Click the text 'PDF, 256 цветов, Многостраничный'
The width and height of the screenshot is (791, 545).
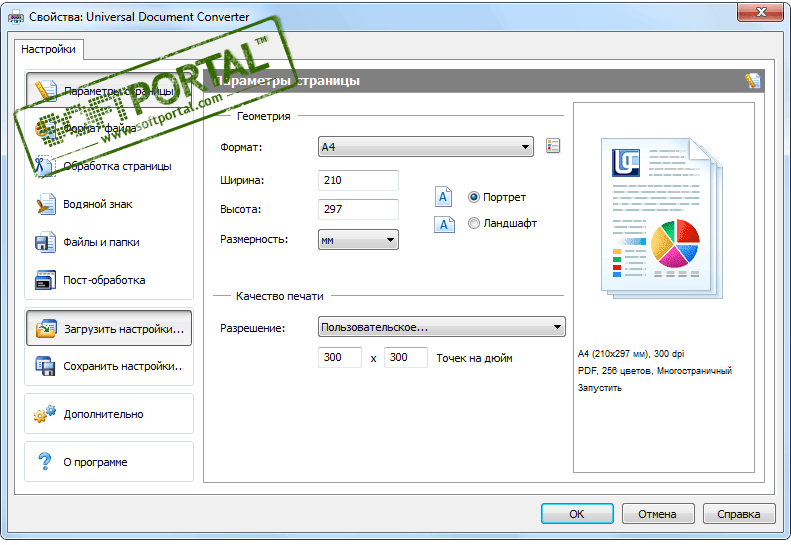(655, 371)
